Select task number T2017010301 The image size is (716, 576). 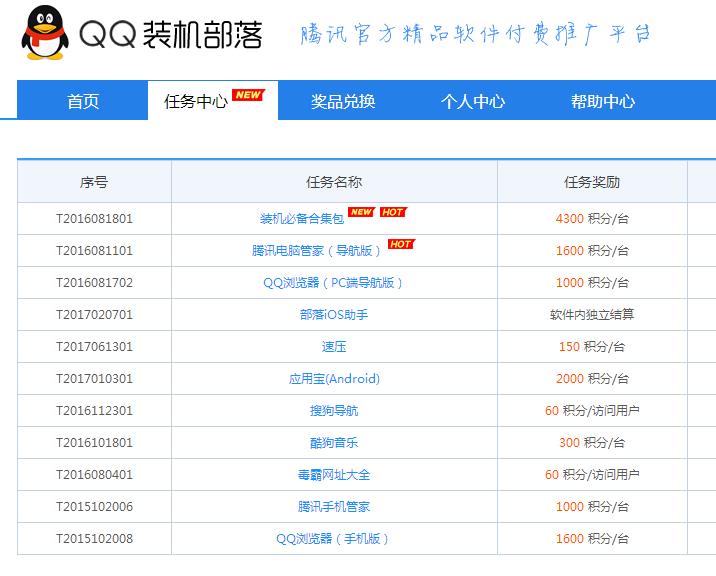(x=94, y=379)
